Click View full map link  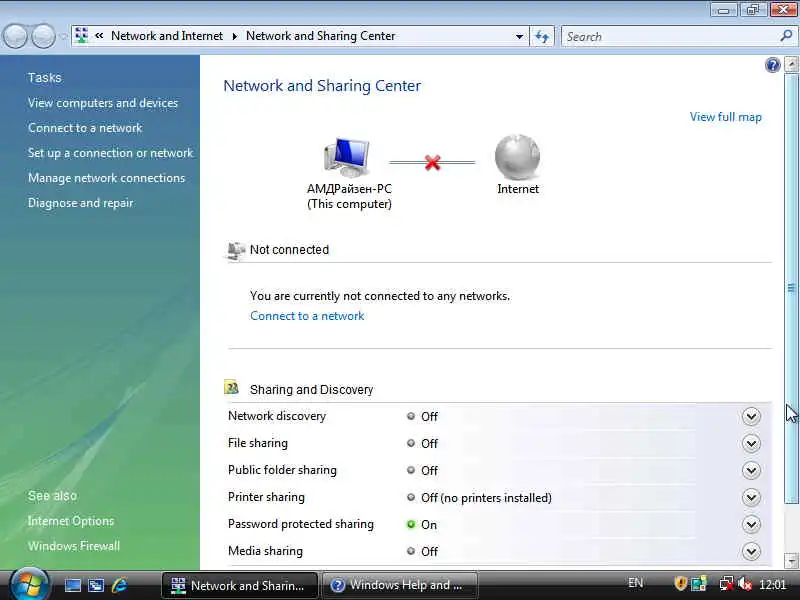coord(726,117)
